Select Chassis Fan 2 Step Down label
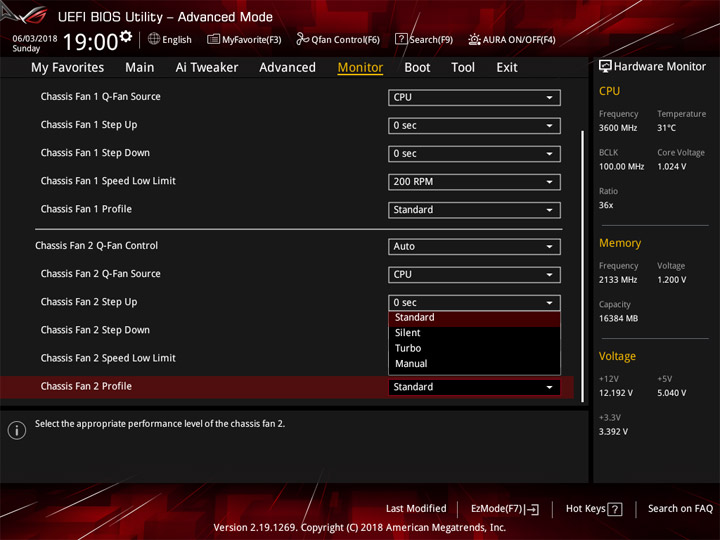 pyautogui.click(x=95, y=330)
